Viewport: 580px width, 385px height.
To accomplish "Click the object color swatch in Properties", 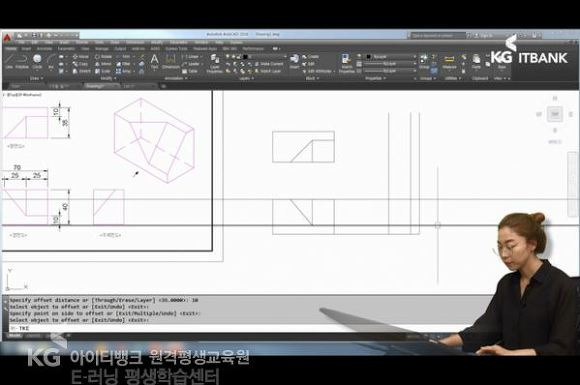I will (x=368, y=57).
